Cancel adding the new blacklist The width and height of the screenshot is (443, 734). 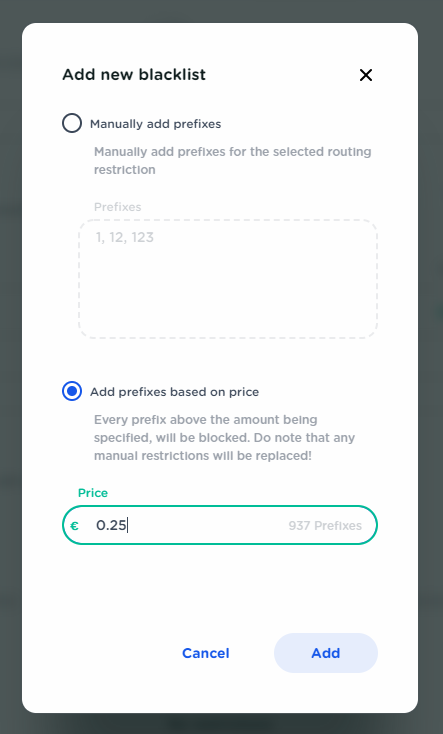coord(206,653)
